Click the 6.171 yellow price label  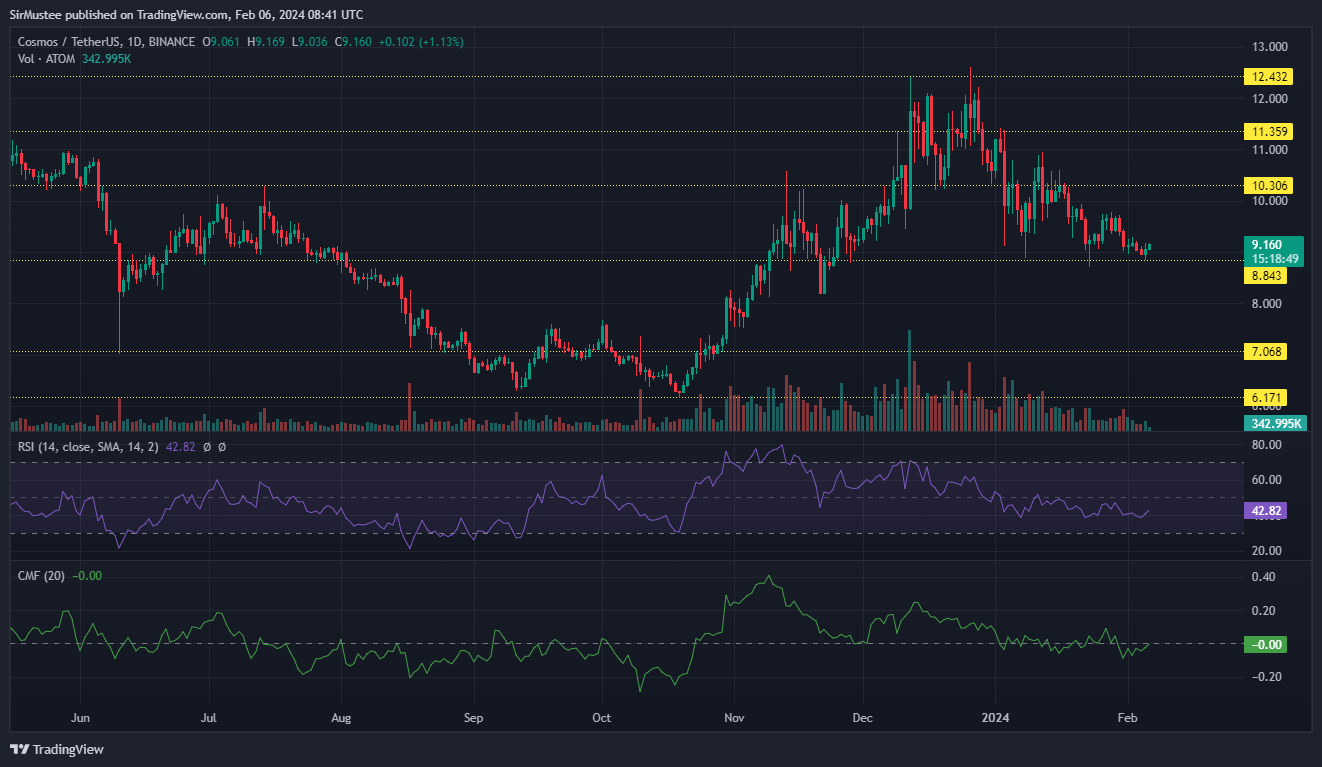1265,398
